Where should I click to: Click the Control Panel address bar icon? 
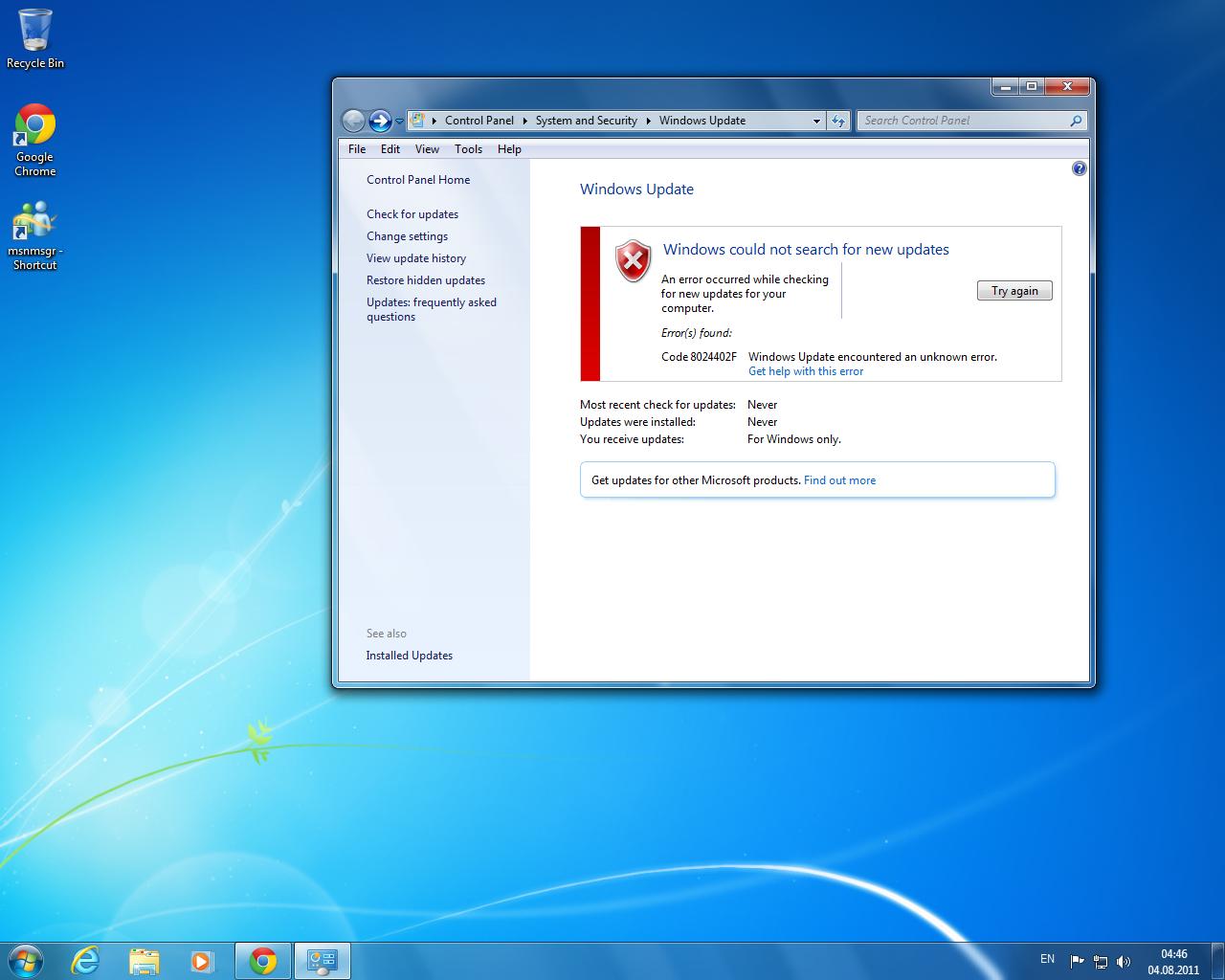pyautogui.click(x=417, y=121)
